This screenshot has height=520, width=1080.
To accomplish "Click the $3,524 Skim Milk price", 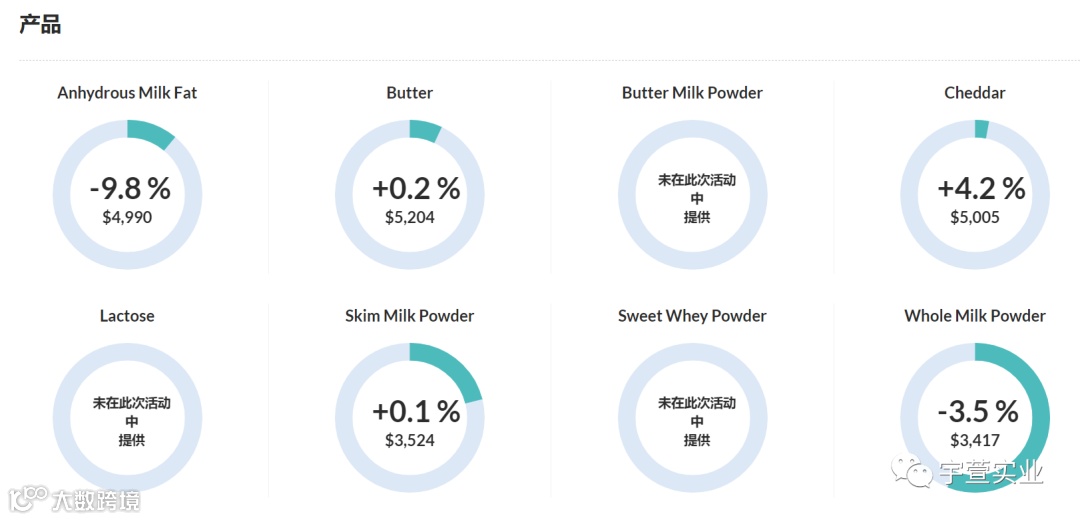I will (x=410, y=441).
